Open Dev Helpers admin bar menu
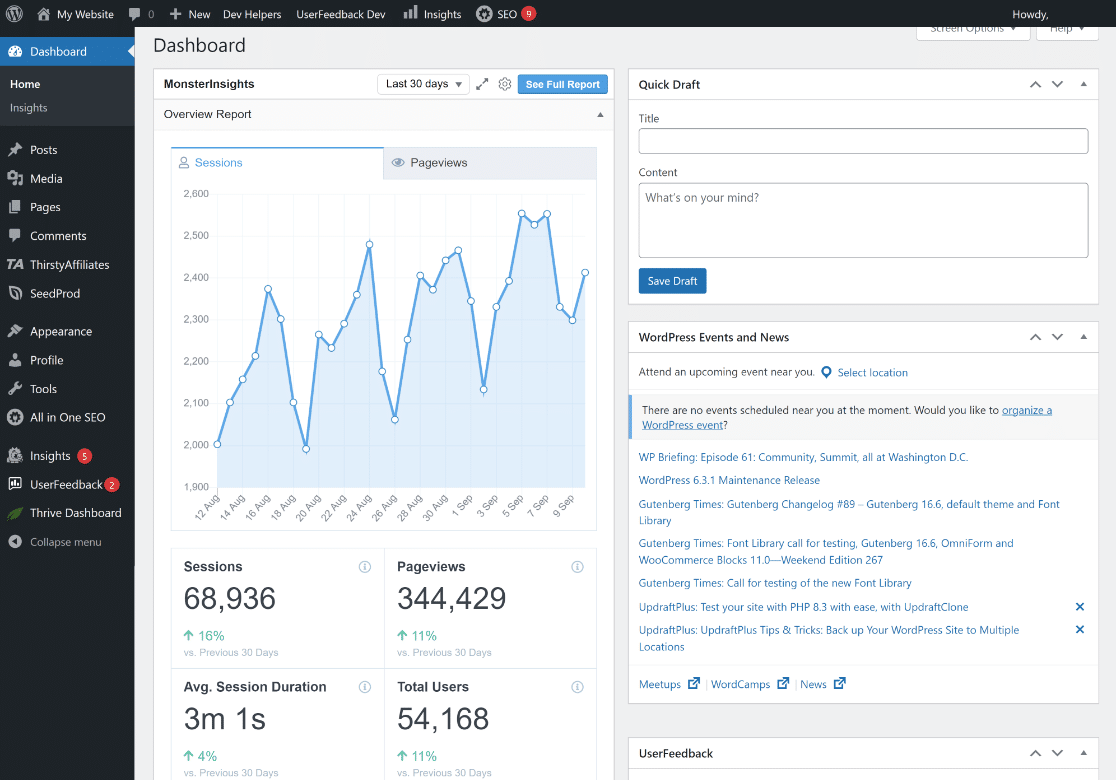 coord(252,14)
